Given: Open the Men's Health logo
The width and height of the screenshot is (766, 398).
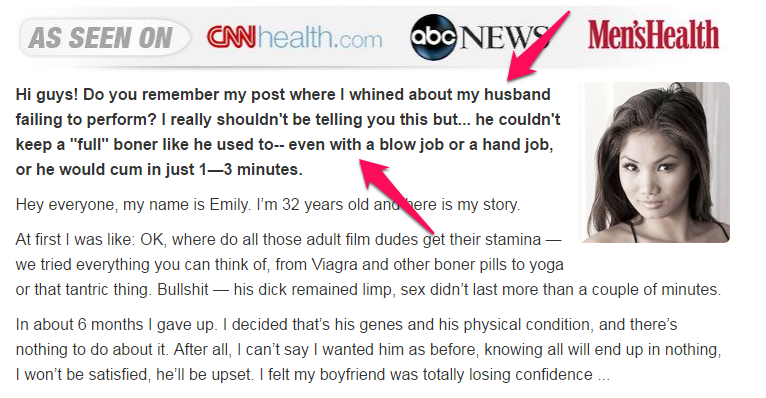Looking at the screenshot, I should (654, 35).
